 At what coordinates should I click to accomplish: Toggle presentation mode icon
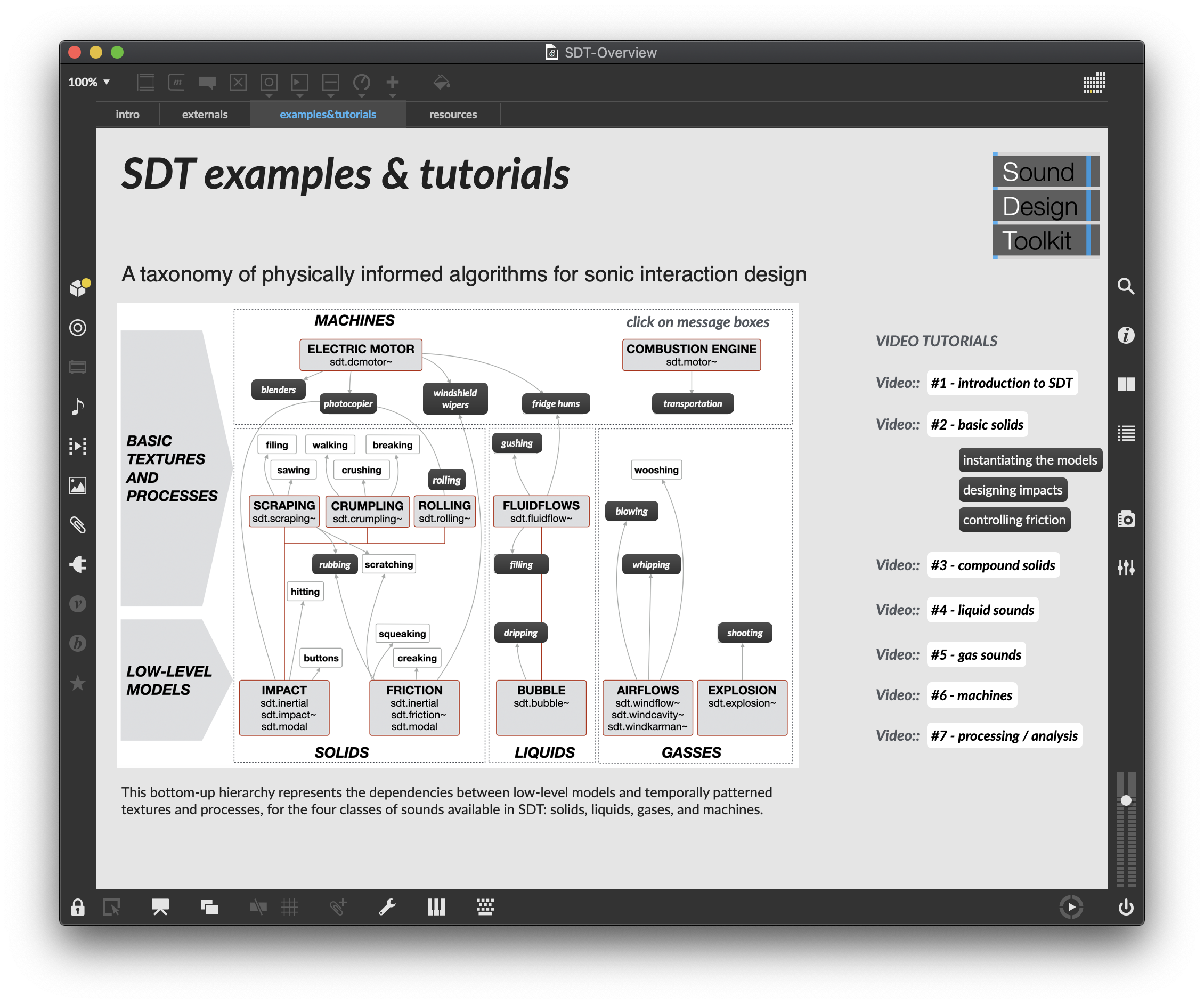pyautogui.click(x=160, y=907)
